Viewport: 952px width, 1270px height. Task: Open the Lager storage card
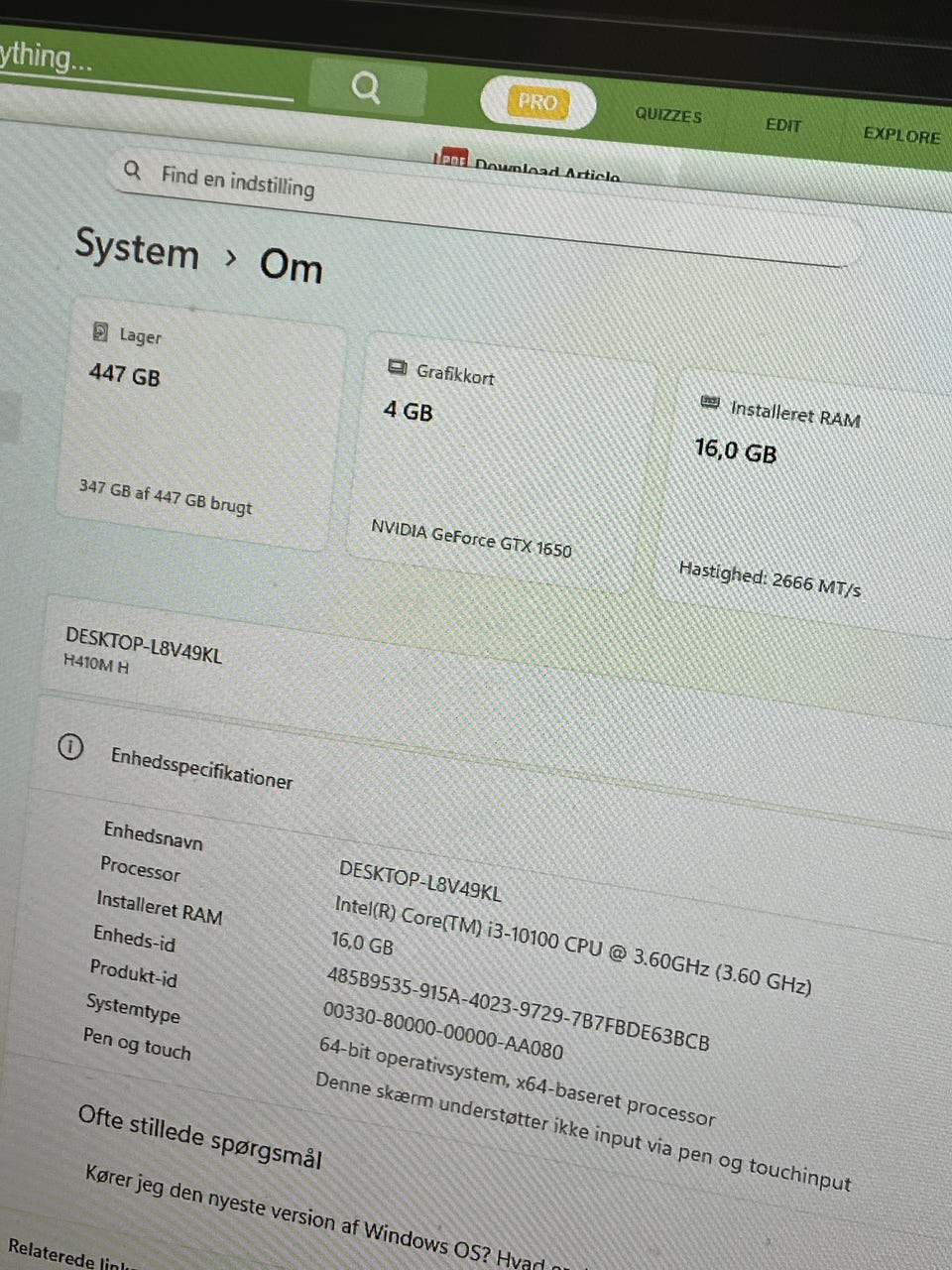pyautogui.click(x=199, y=422)
